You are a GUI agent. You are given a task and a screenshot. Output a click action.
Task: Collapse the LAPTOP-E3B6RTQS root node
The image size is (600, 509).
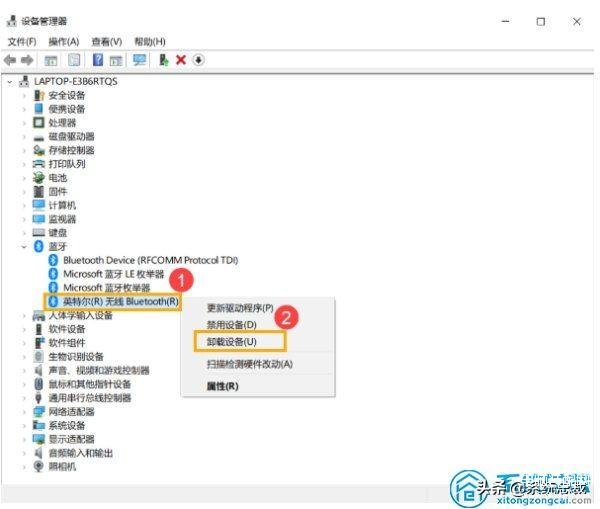coord(10,82)
